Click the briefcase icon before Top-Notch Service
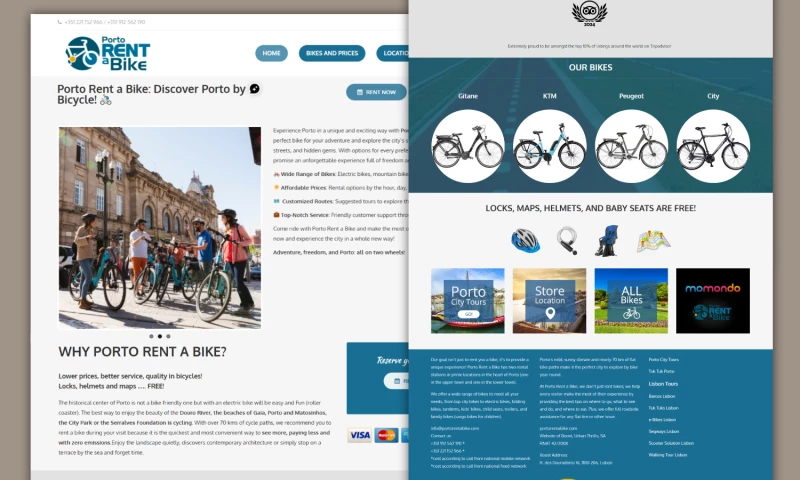 (x=276, y=215)
